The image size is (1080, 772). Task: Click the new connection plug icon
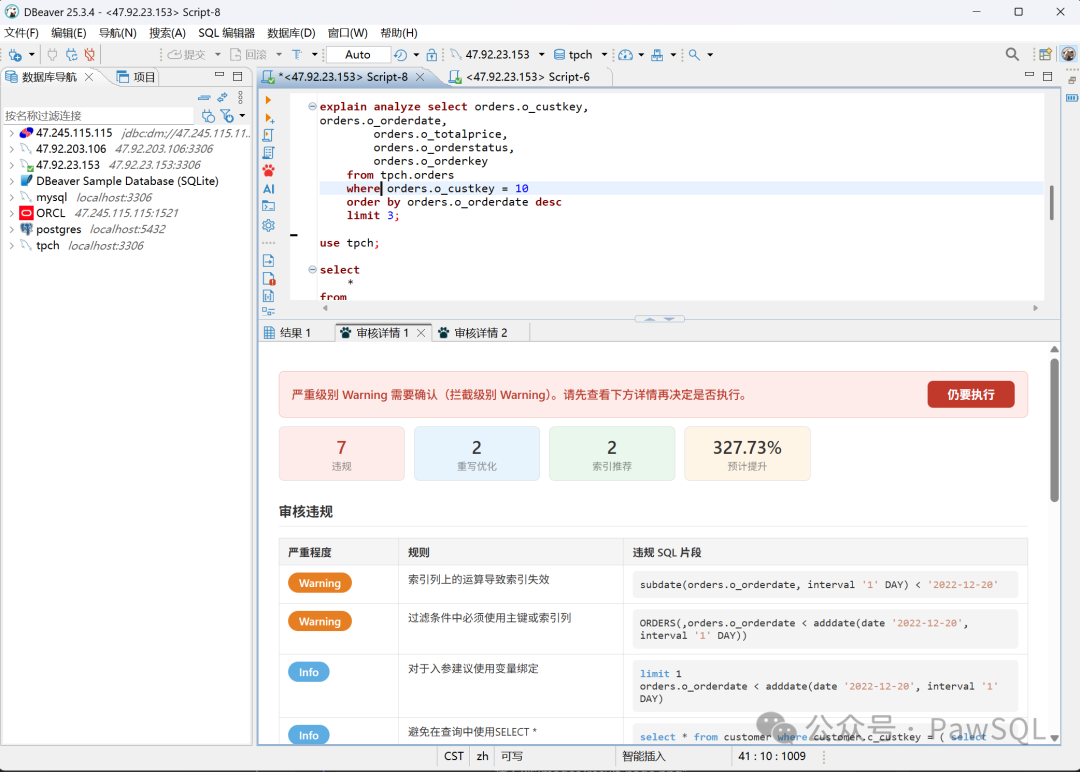14,54
